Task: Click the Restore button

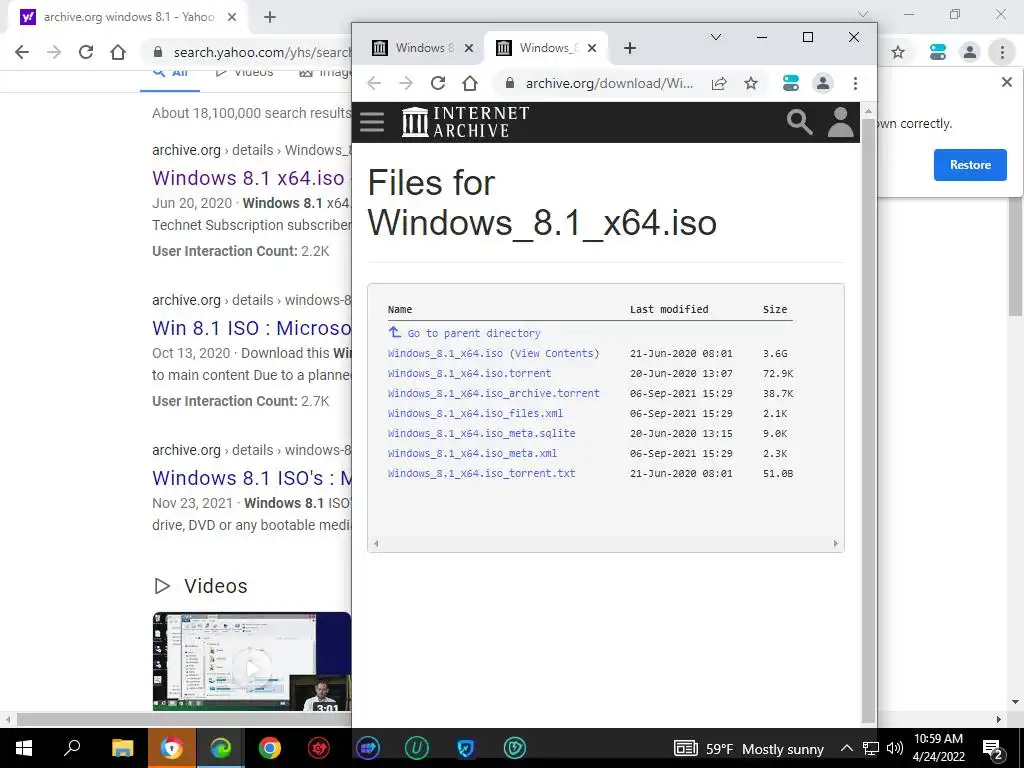Action: (x=970, y=165)
